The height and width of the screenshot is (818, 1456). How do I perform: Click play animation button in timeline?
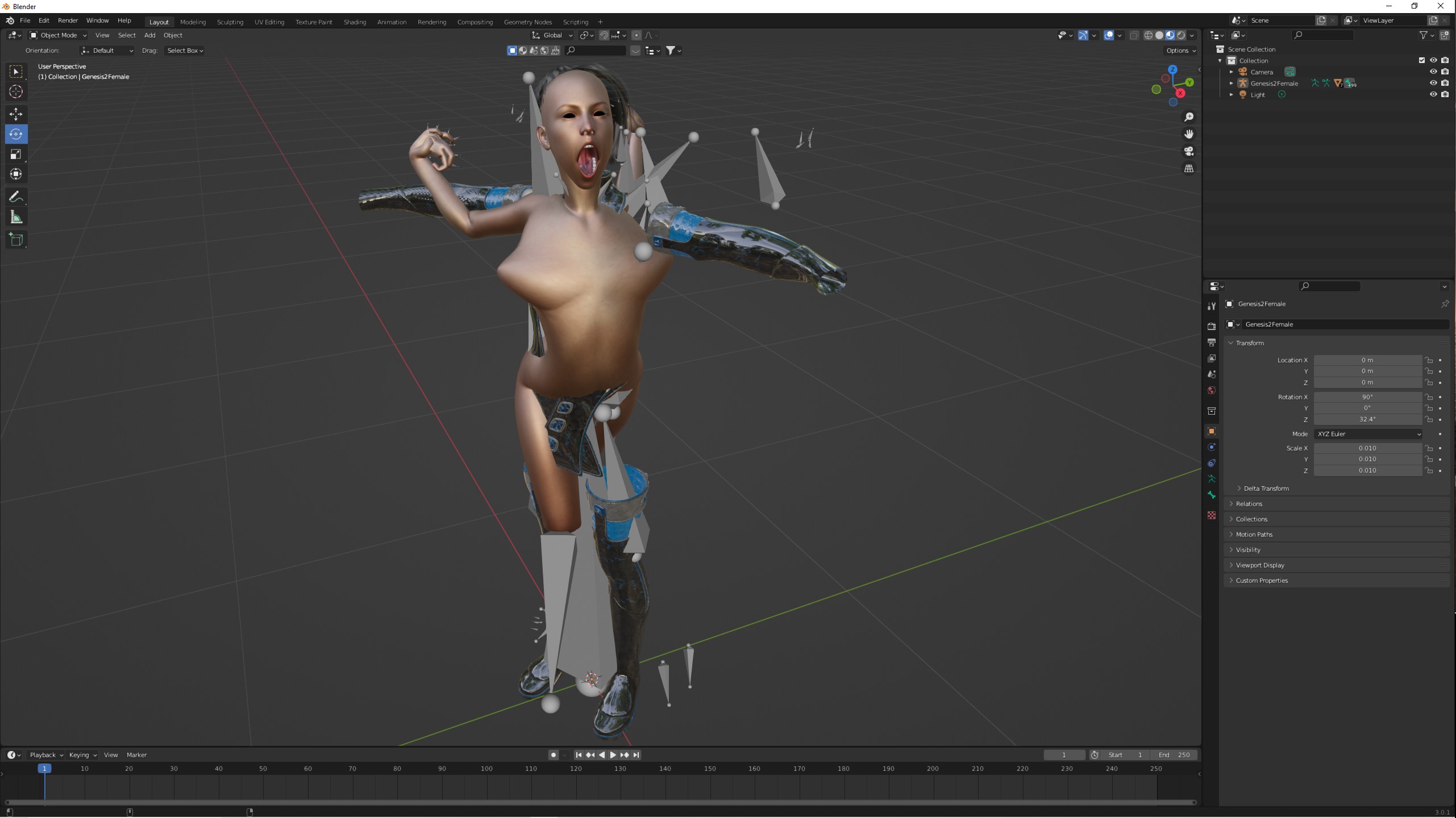pyautogui.click(x=613, y=755)
